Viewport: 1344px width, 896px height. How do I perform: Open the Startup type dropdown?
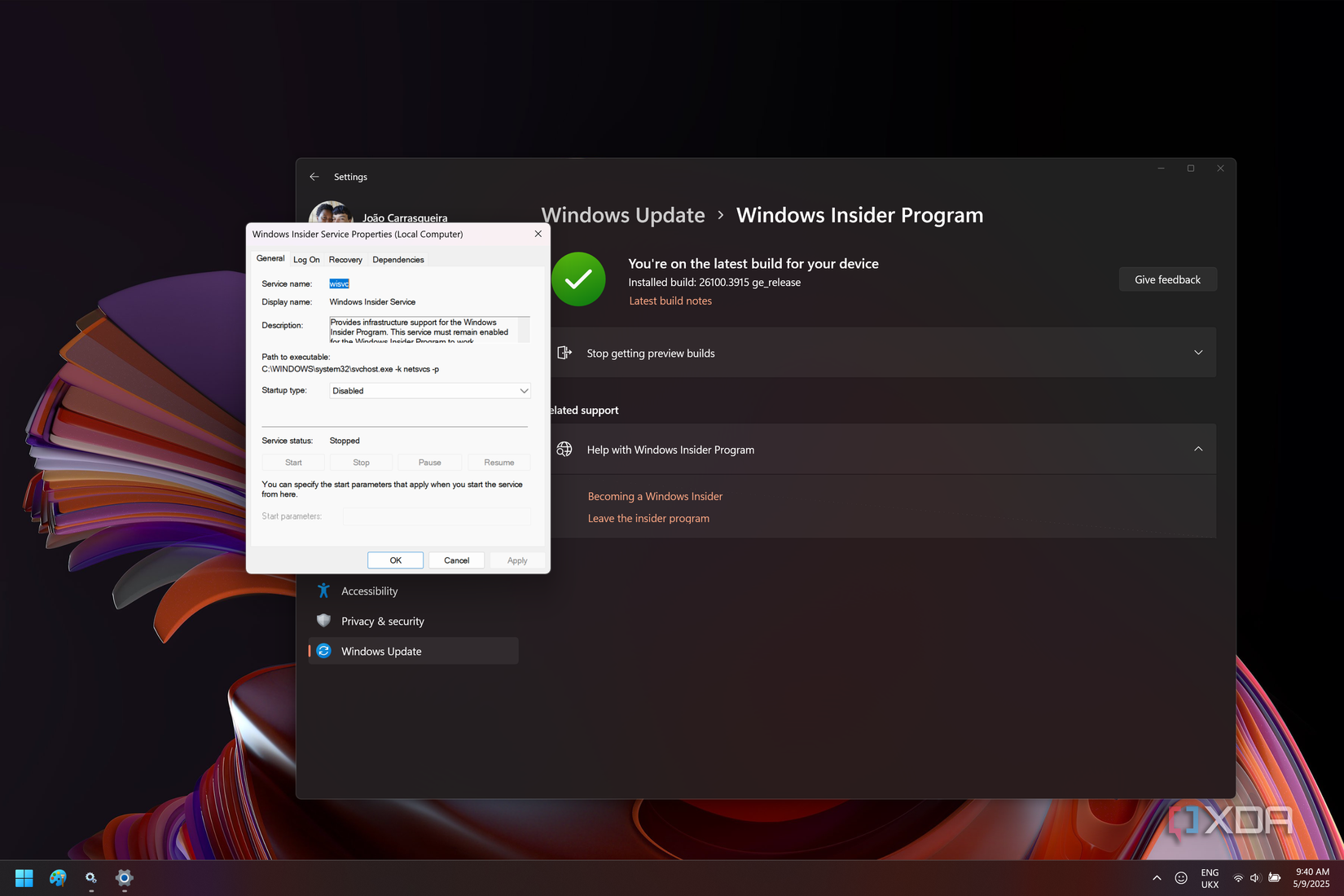click(429, 391)
